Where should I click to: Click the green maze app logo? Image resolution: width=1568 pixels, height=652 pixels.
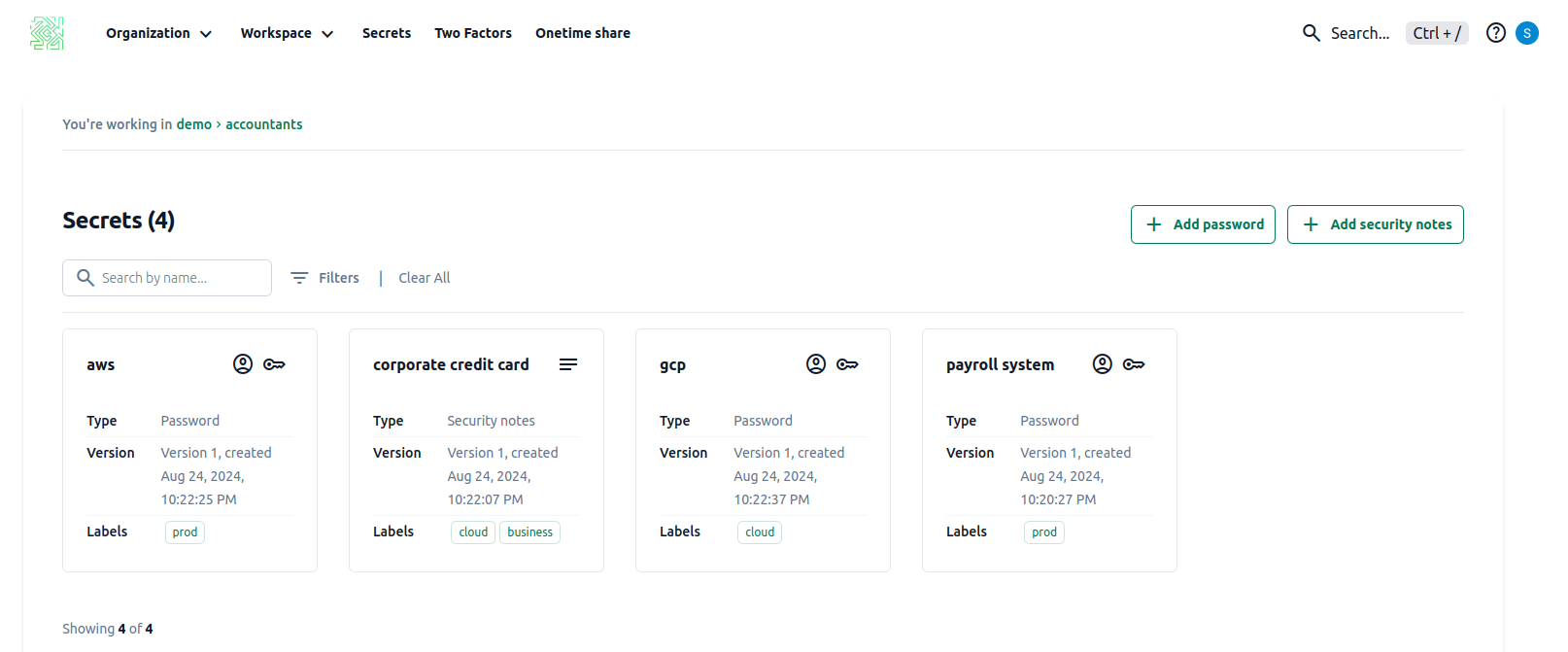47,33
